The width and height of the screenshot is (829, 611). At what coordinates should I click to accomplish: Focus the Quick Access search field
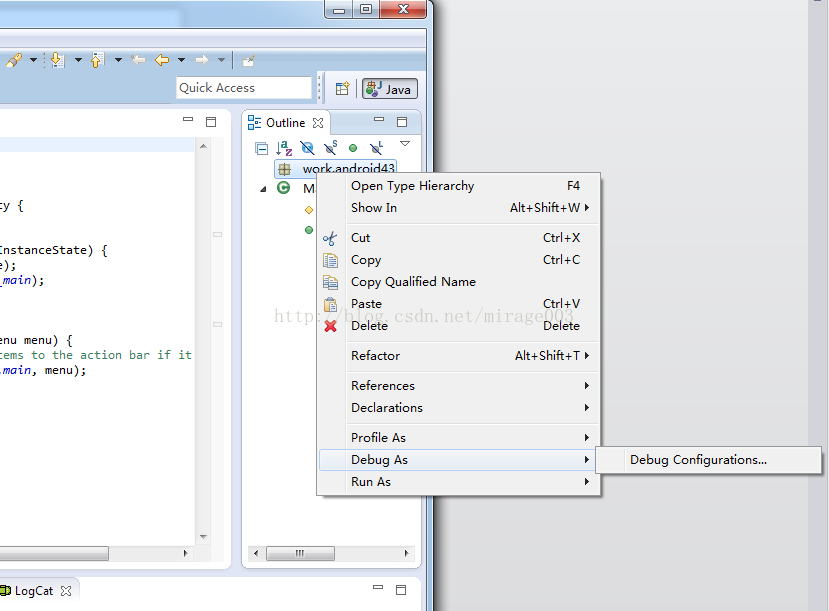(244, 88)
